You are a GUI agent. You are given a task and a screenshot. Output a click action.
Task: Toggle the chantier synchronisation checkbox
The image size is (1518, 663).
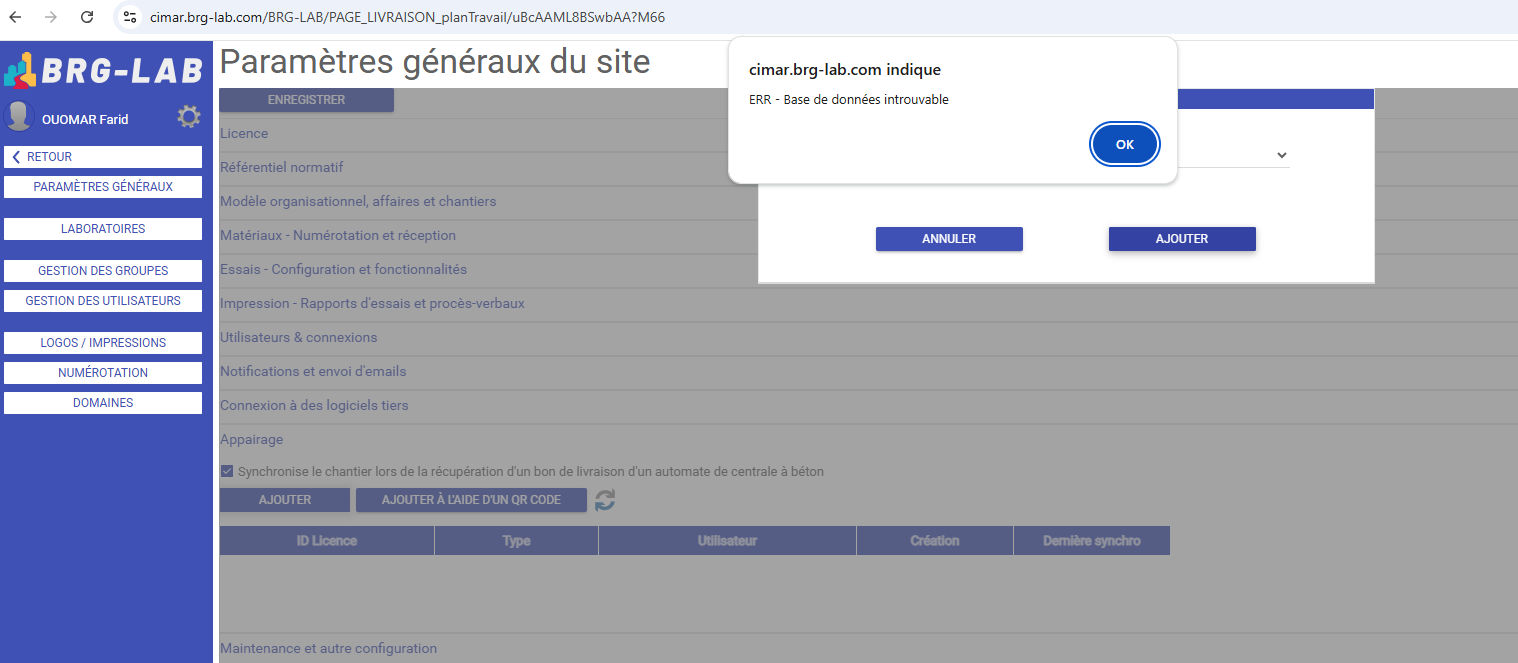pyautogui.click(x=227, y=471)
